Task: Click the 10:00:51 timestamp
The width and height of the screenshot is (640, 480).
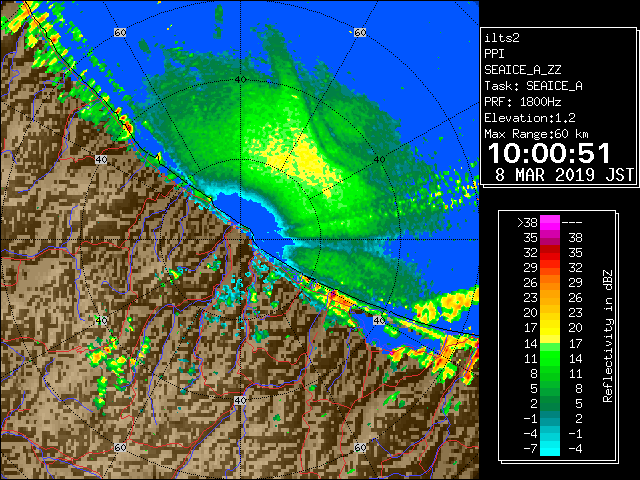Action: pyautogui.click(x=549, y=153)
